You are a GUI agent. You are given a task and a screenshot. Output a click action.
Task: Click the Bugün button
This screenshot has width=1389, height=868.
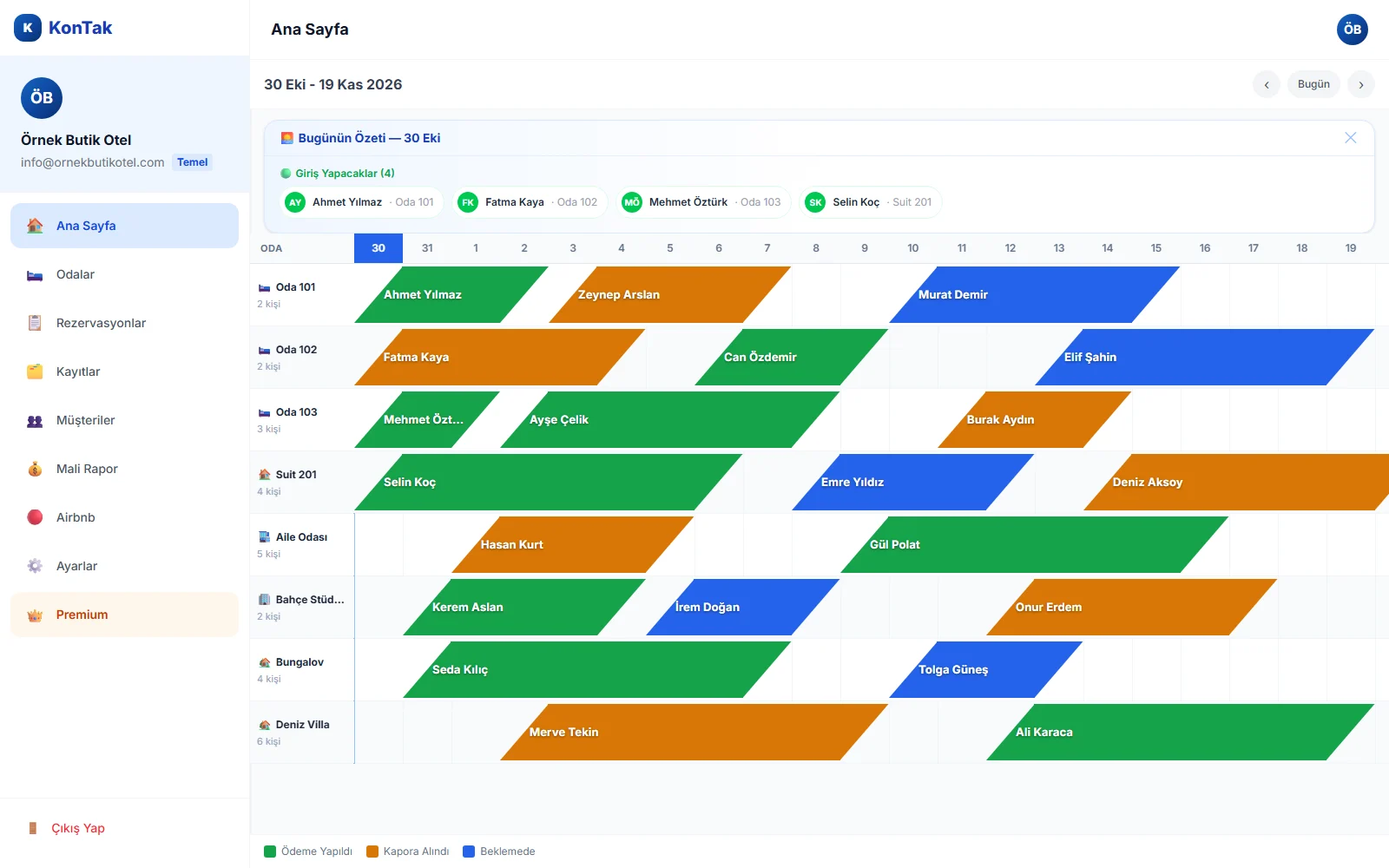pos(1313,84)
